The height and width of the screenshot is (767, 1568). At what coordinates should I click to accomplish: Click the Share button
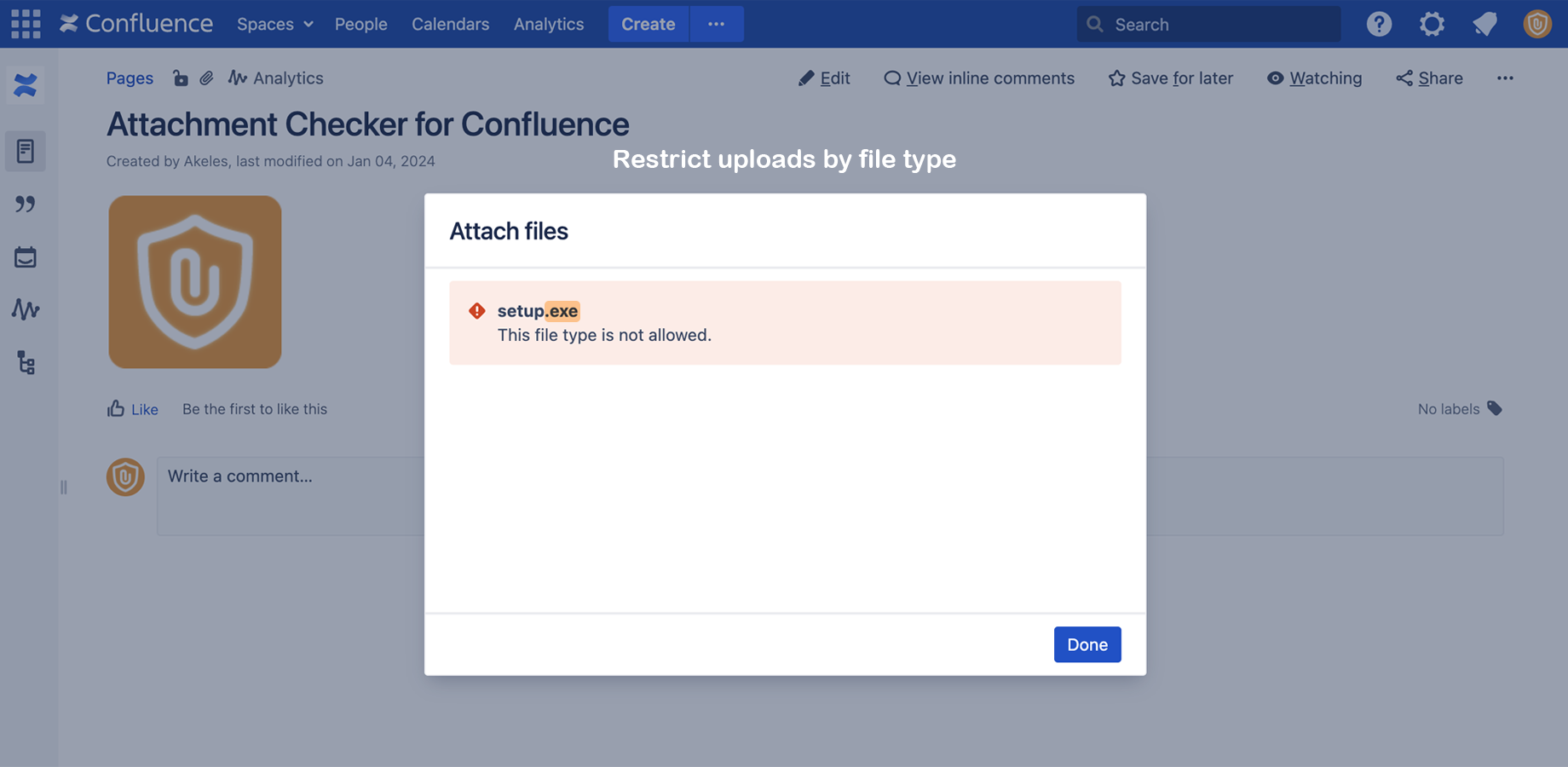pyautogui.click(x=1429, y=78)
